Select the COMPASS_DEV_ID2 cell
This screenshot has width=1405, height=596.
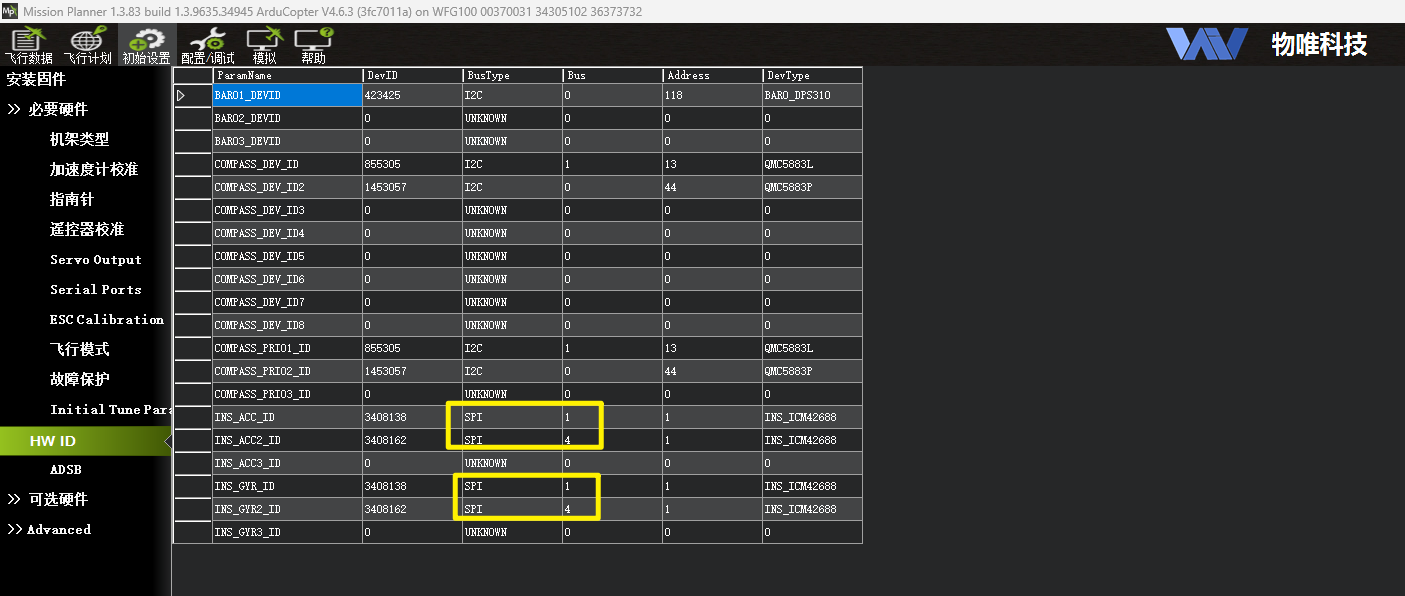point(287,187)
